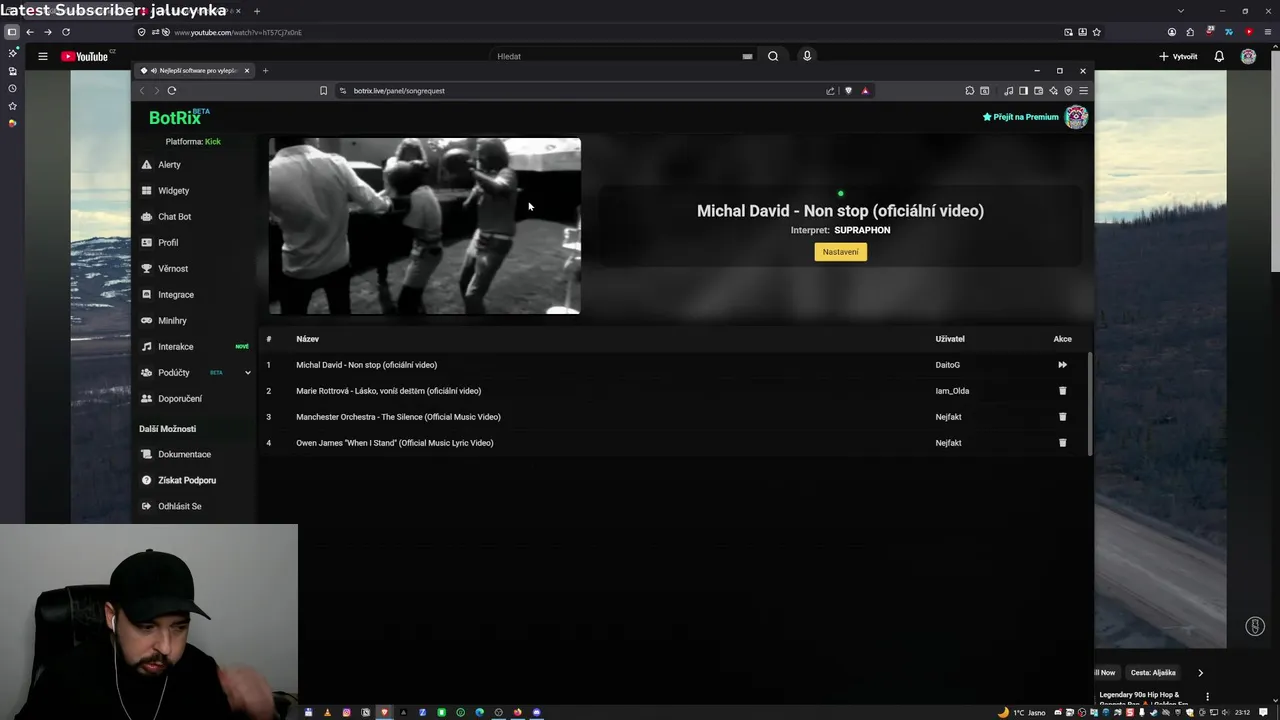
Task: Click the botrix.live address bar
Action: click(580, 91)
